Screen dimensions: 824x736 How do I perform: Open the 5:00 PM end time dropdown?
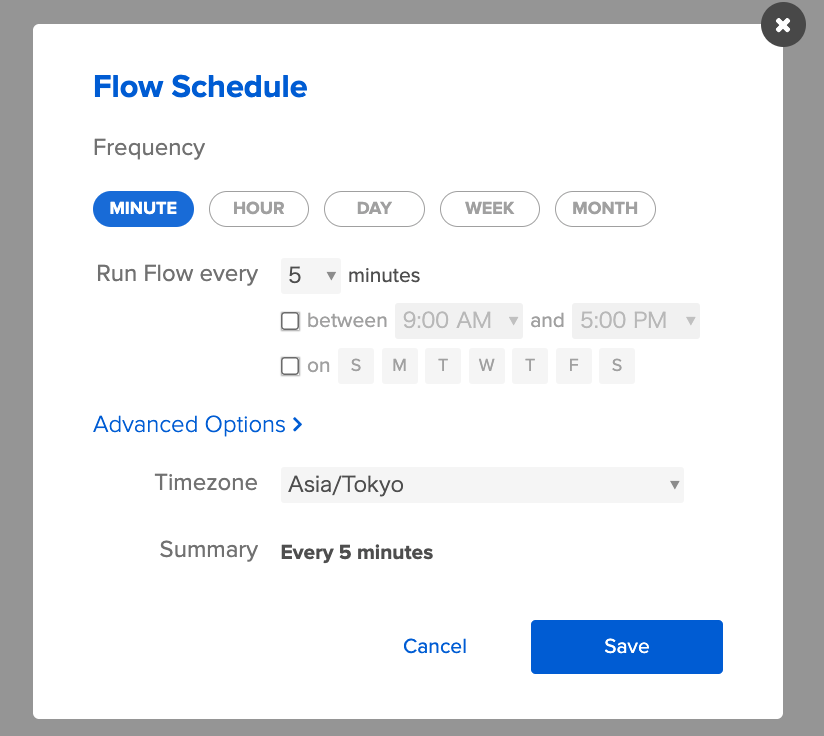[635, 321]
